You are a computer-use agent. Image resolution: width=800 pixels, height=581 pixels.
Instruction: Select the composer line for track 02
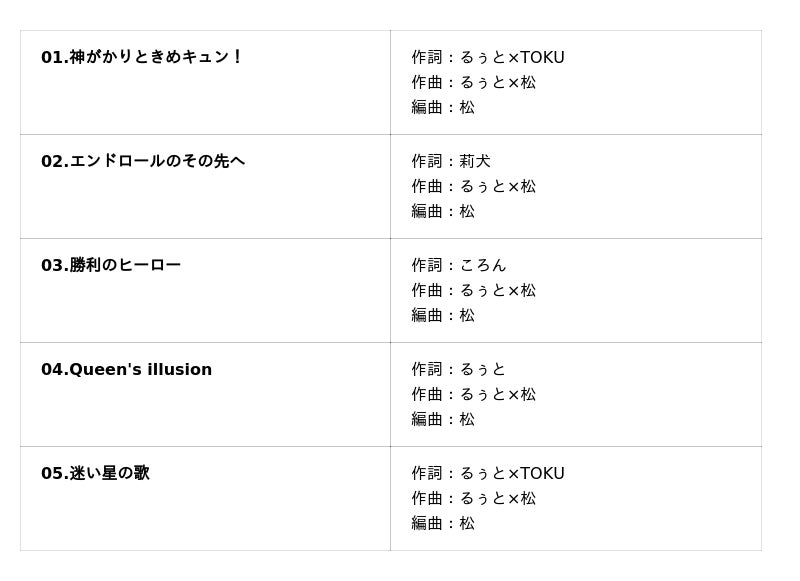pos(474,186)
